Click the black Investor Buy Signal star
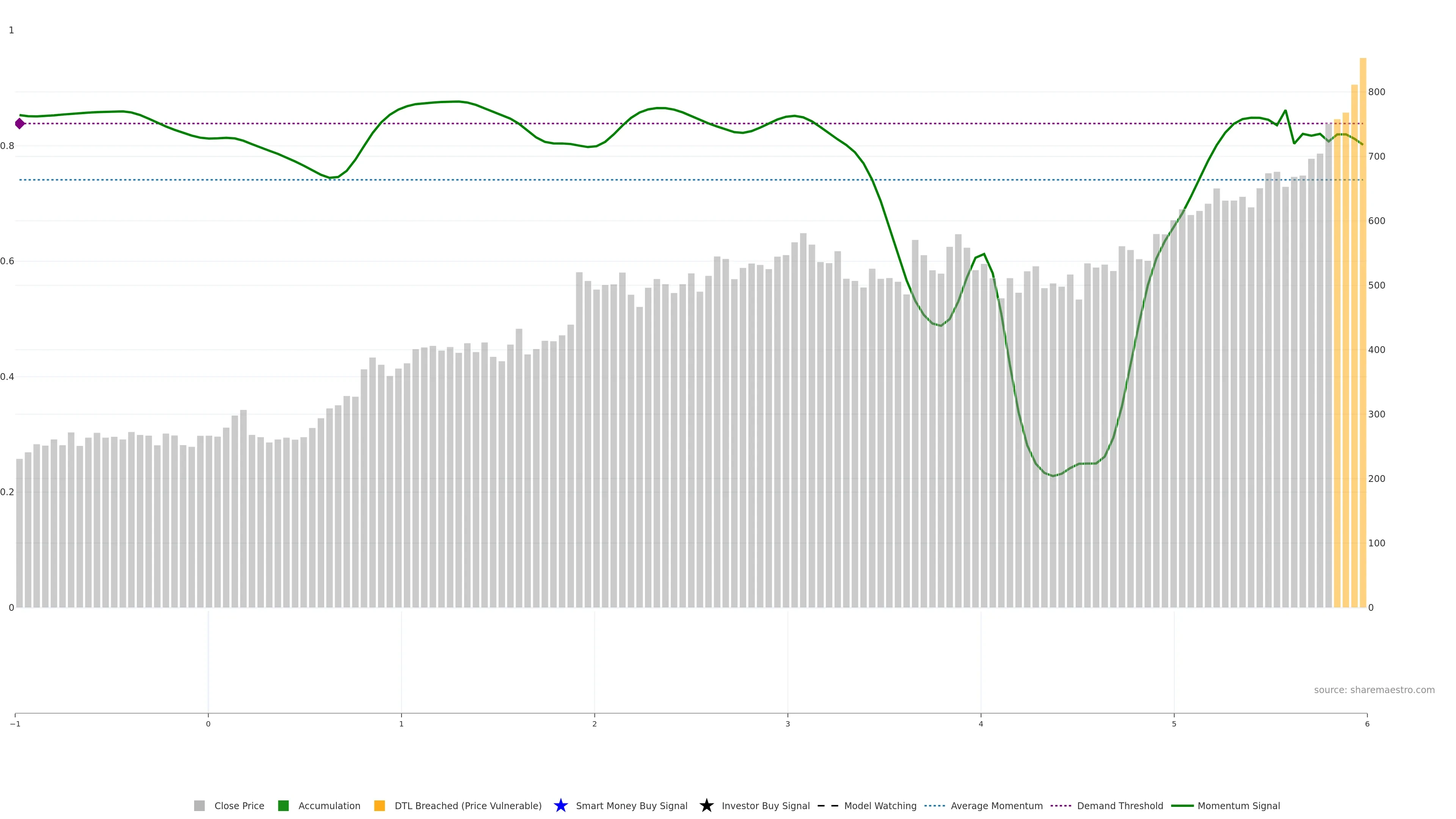This screenshot has width=1456, height=819. click(x=706, y=805)
